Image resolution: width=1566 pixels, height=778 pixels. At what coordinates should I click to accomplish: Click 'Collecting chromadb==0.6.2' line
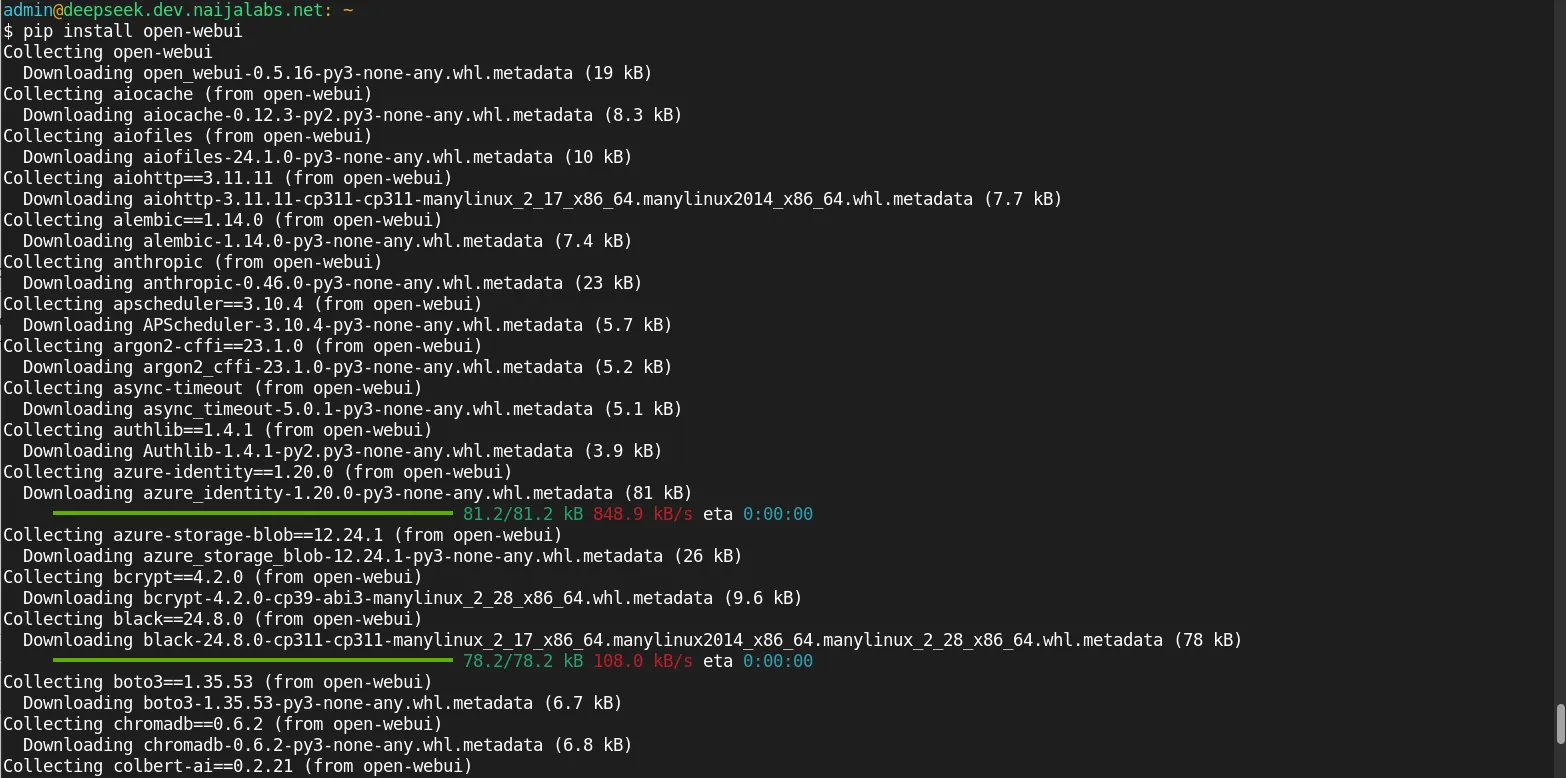point(223,724)
